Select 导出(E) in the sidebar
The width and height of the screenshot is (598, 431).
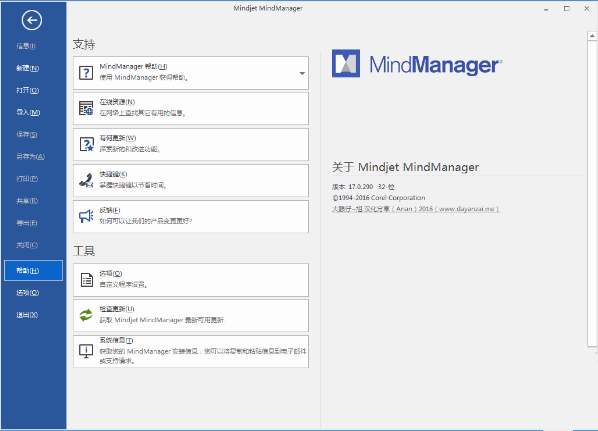click(27, 223)
